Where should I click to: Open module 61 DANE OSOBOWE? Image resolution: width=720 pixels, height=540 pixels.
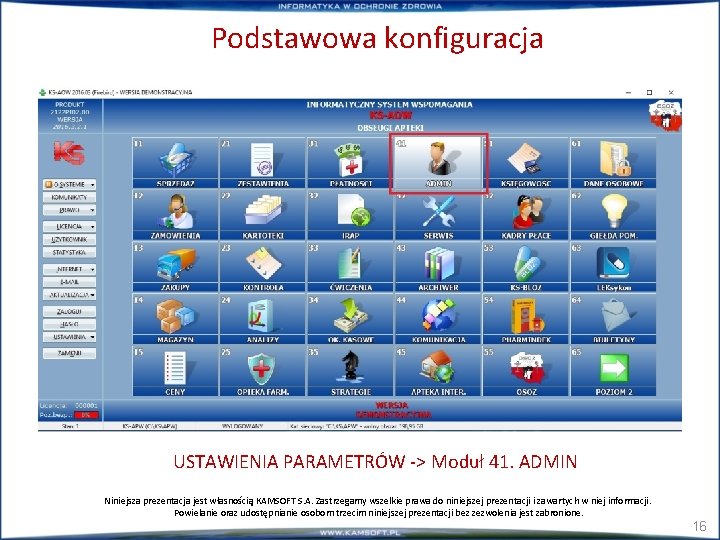pyautogui.click(x=613, y=163)
